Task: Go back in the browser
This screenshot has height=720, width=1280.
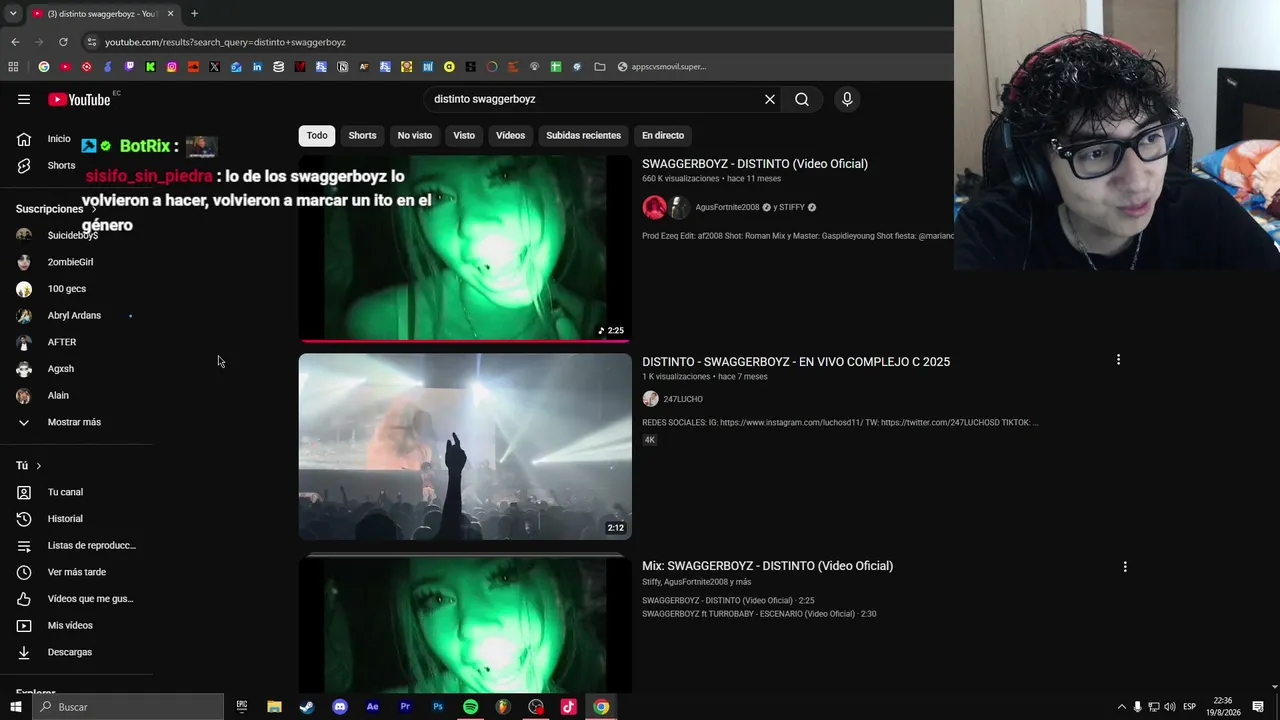Action: pyautogui.click(x=15, y=42)
